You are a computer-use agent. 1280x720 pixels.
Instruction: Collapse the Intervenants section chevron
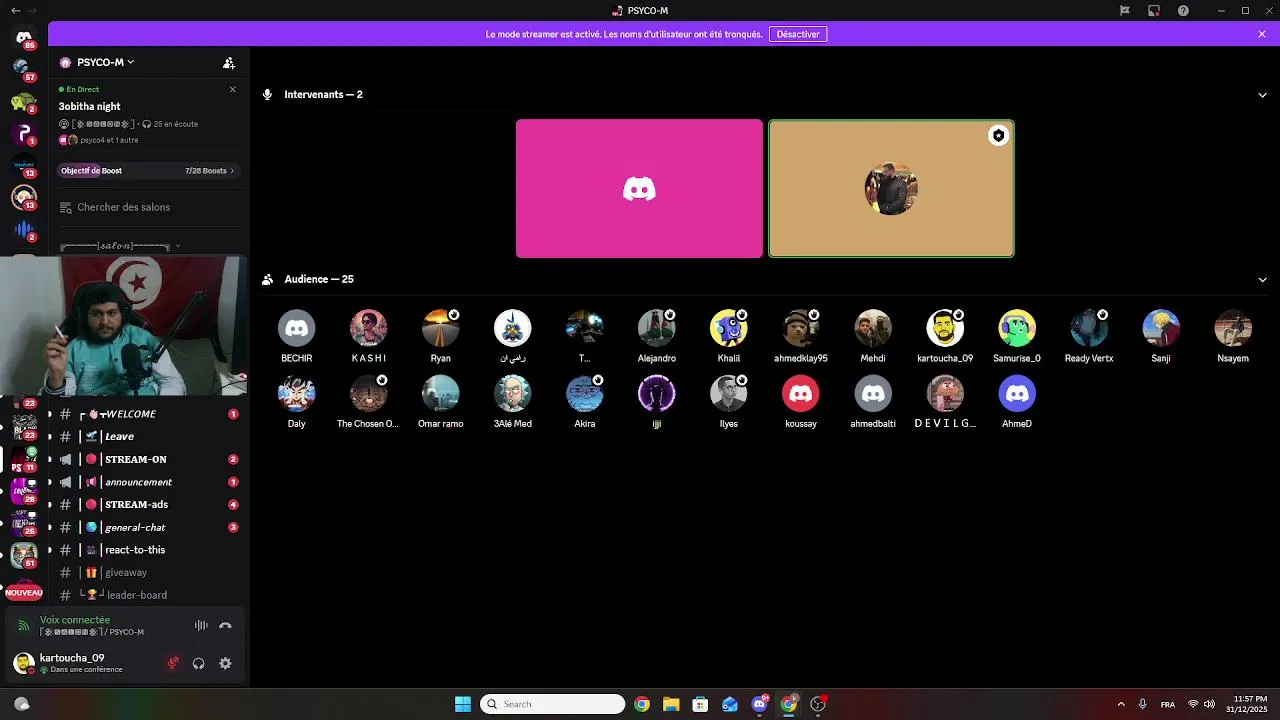(x=1262, y=95)
